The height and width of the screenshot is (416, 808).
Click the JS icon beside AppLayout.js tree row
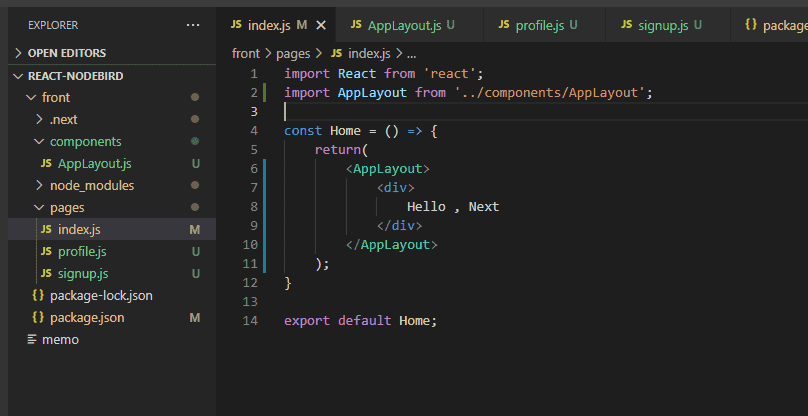click(x=46, y=164)
